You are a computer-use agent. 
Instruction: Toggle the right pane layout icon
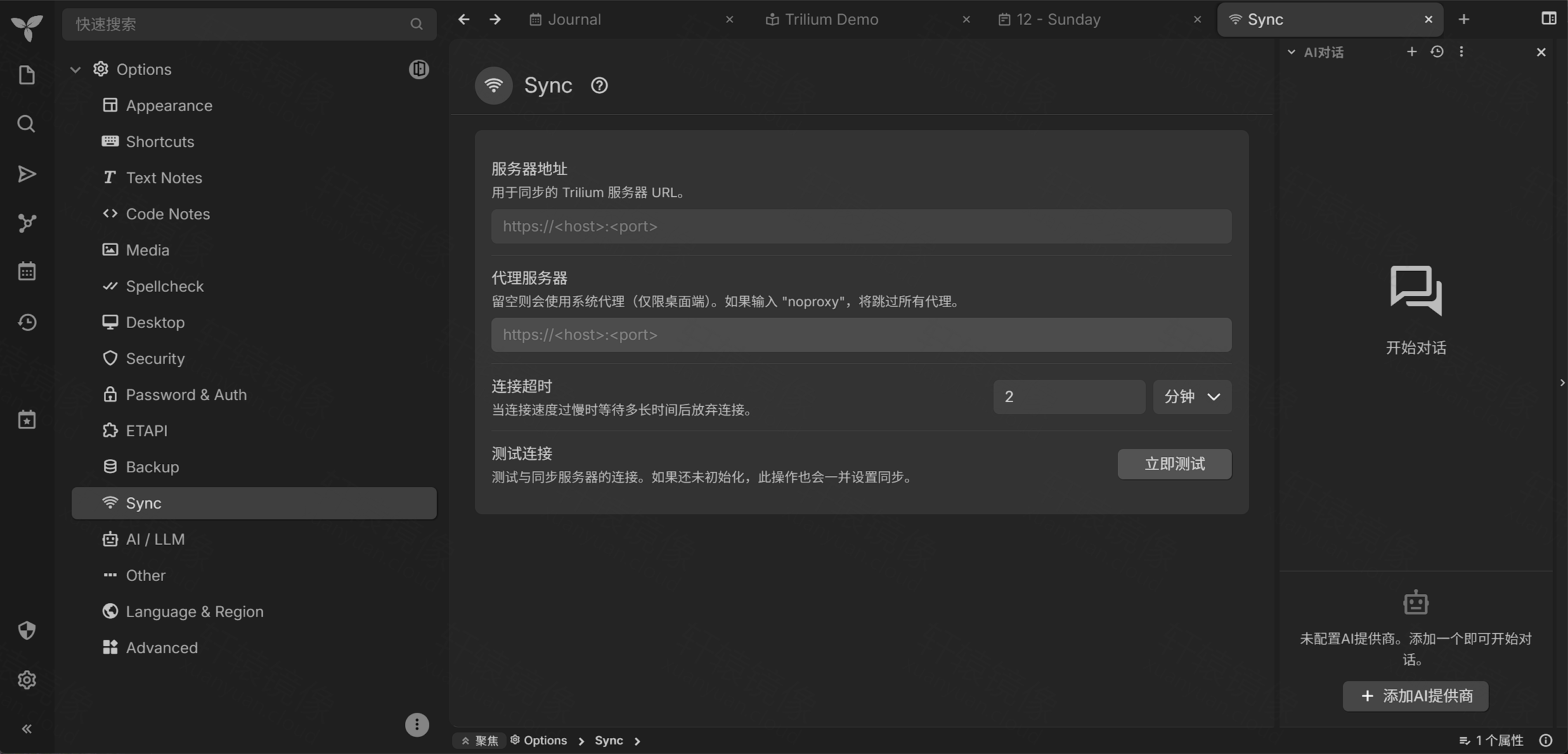click(x=1548, y=19)
